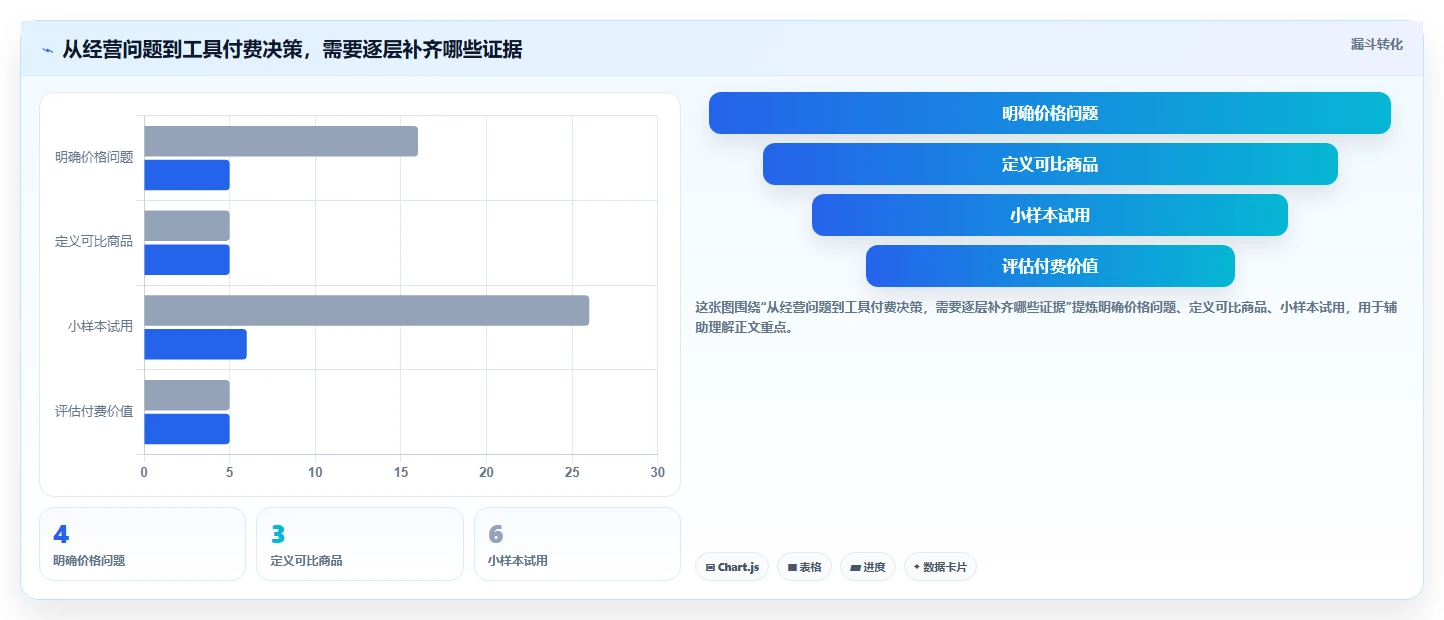
Task: Click the y-axis label 明确价格问题
Action: pyautogui.click(x=94, y=157)
